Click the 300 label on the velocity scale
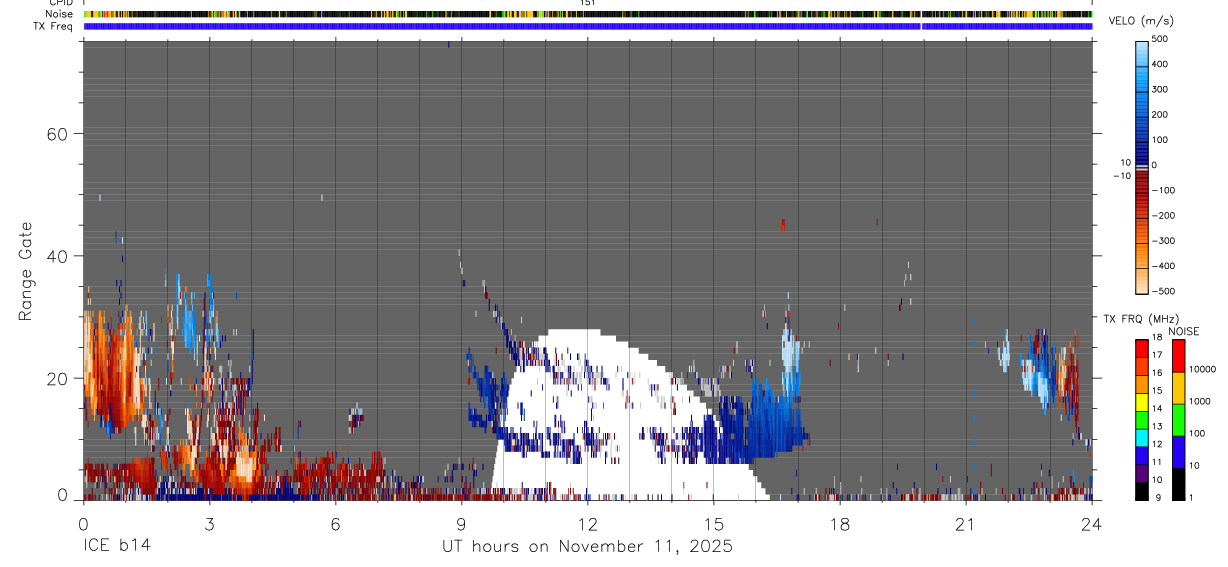1228x567 pixels. 1160,89
